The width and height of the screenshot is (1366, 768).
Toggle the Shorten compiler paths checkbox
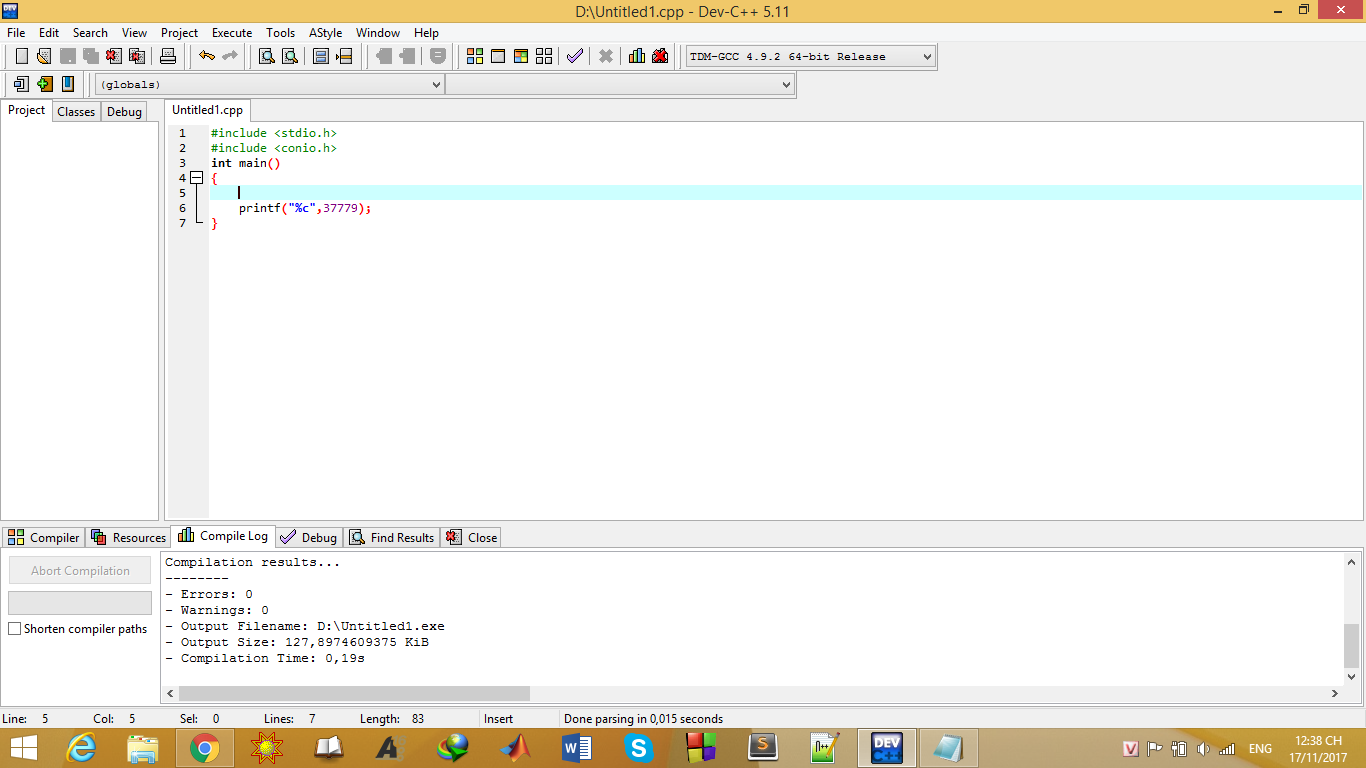(15, 629)
